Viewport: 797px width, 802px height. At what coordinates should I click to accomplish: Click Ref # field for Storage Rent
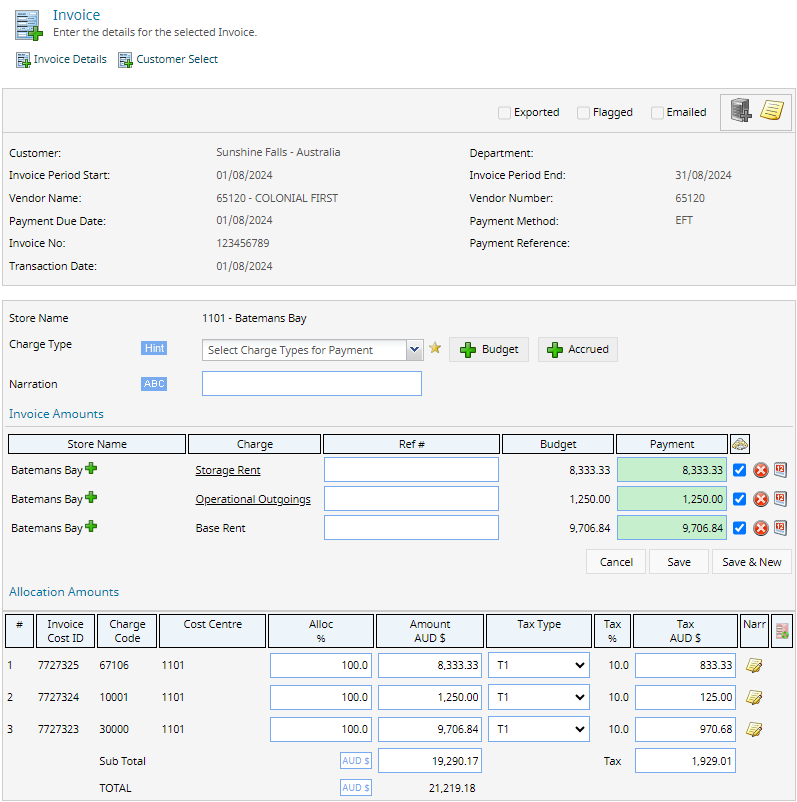coord(411,470)
